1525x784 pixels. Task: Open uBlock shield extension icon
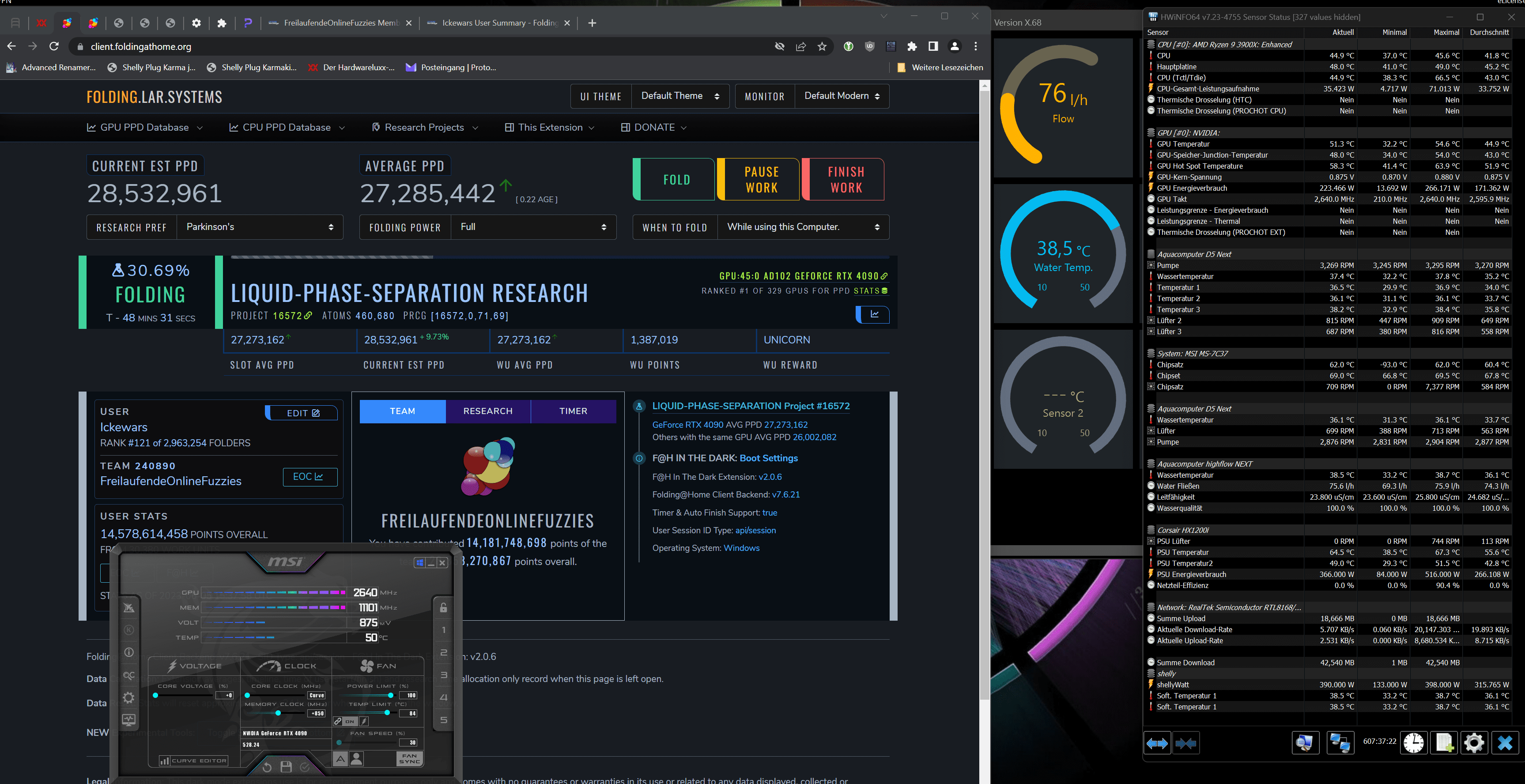[869, 46]
